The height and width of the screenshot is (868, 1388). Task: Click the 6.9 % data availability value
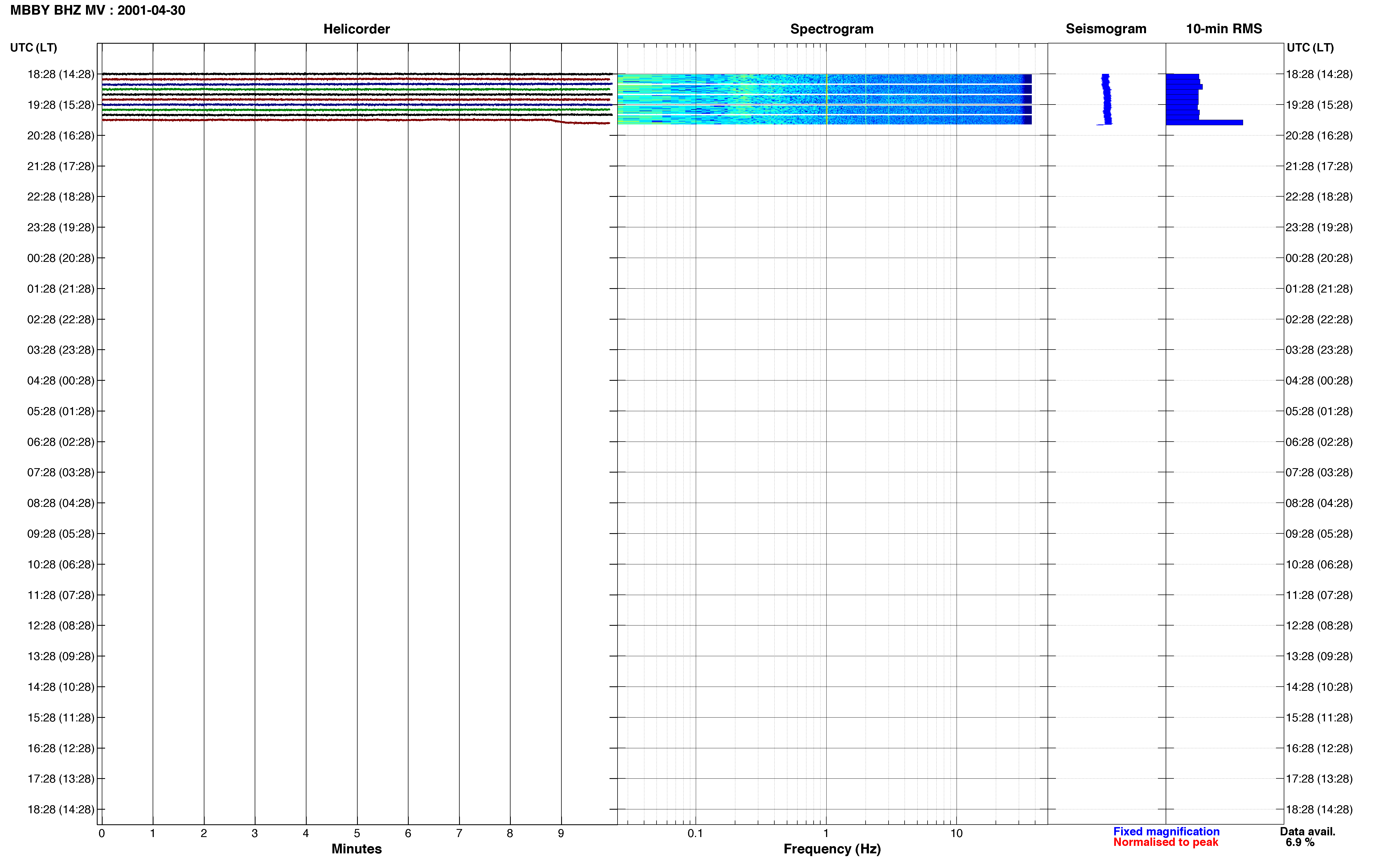(1300, 842)
